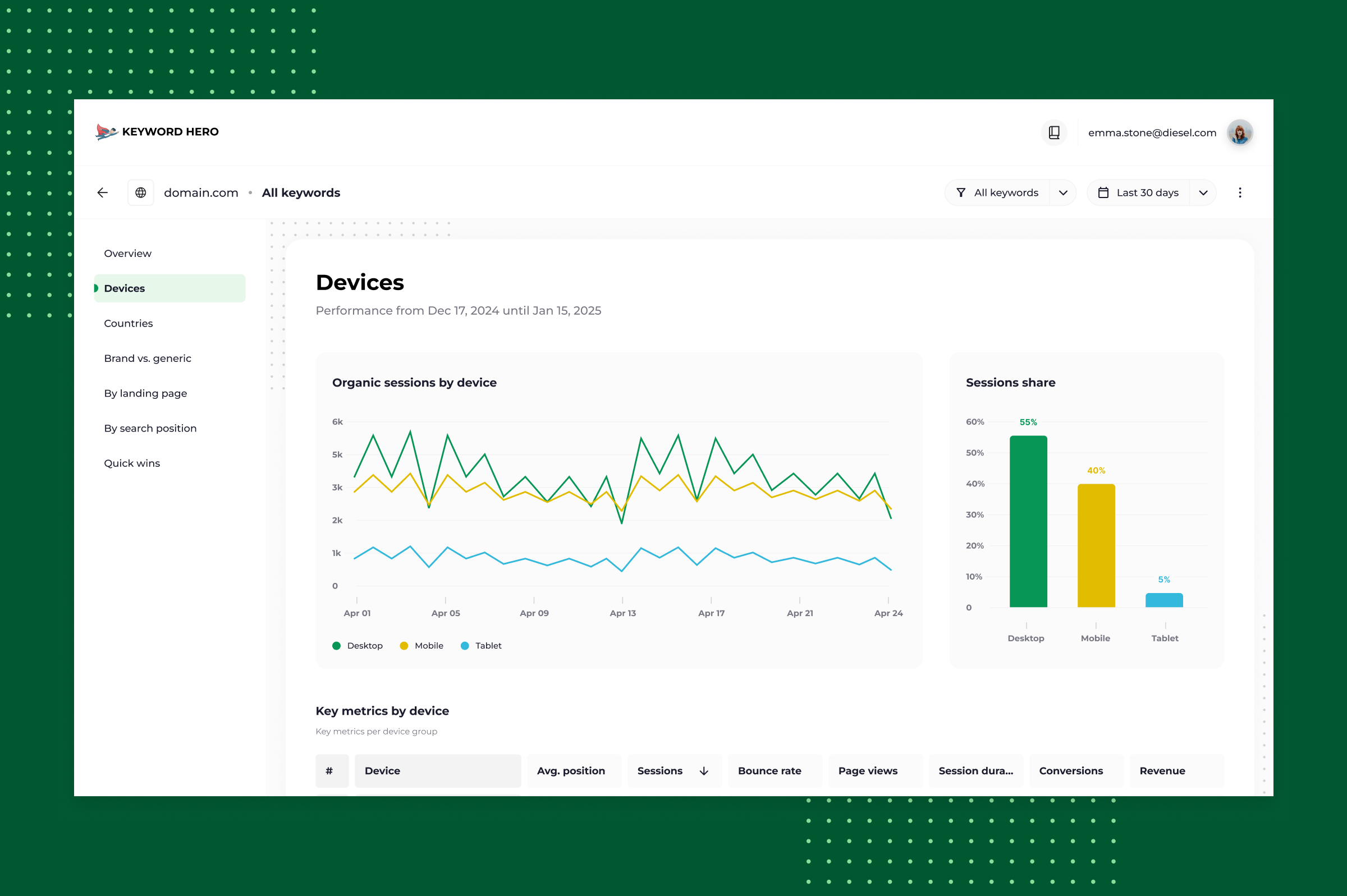Click the green Desktop 55% bar
The width and height of the screenshot is (1347, 896).
(1028, 521)
